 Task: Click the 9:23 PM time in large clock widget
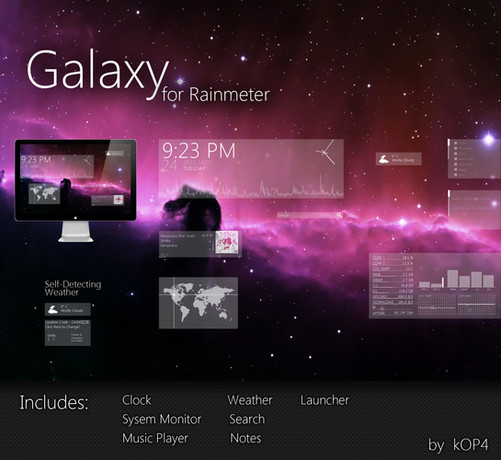[199, 151]
